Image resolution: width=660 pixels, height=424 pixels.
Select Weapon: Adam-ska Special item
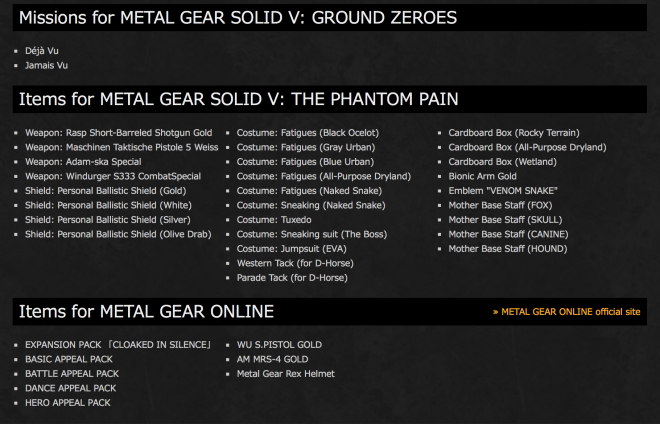click(x=83, y=162)
